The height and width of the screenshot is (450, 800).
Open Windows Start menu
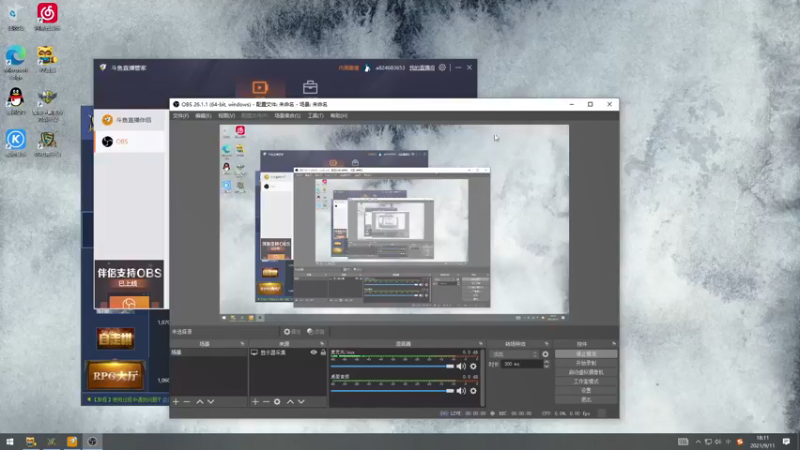click(x=10, y=441)
